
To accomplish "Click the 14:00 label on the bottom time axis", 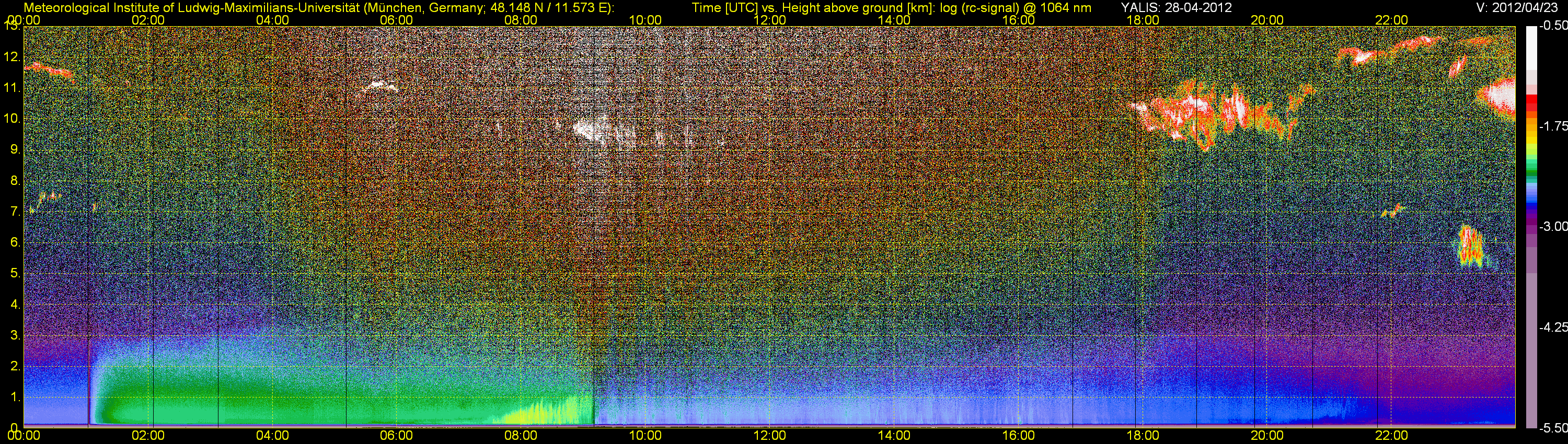I will (x=894, y=436).
